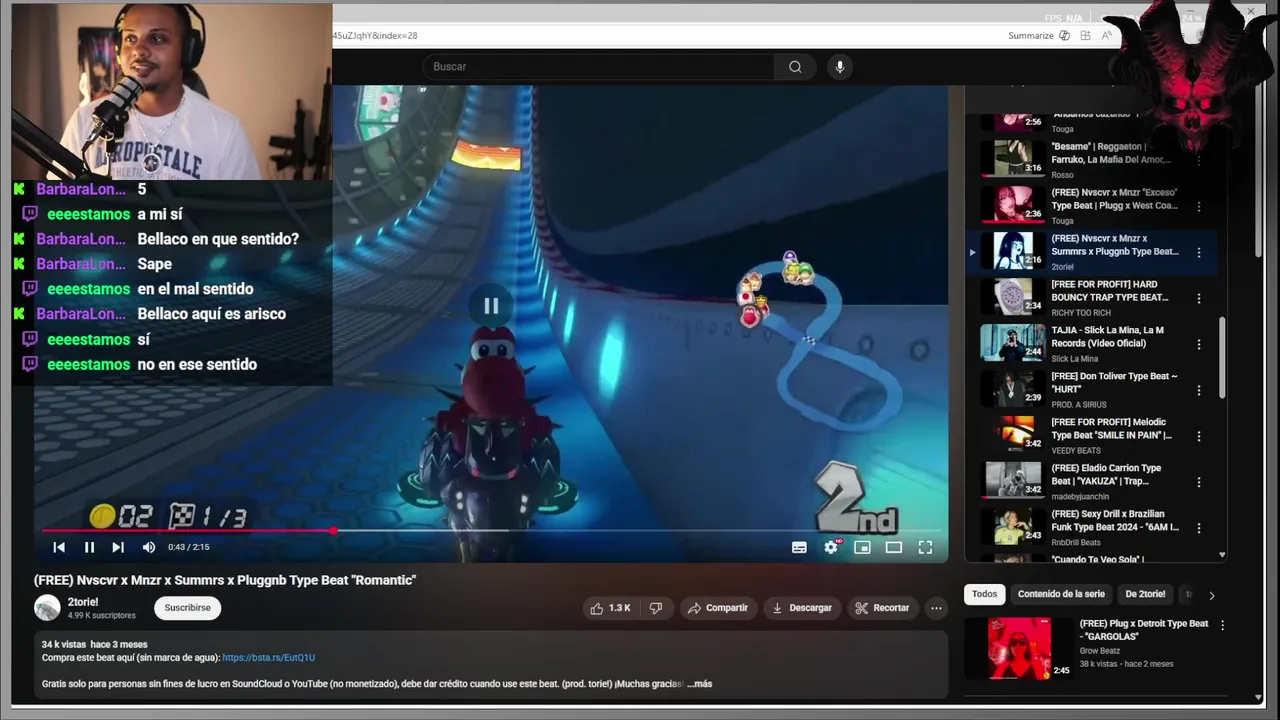1280x720 pixels.
Task: Play Don Toliver Type Beat "HURT" thumbnail
Action: point(1012,388)
